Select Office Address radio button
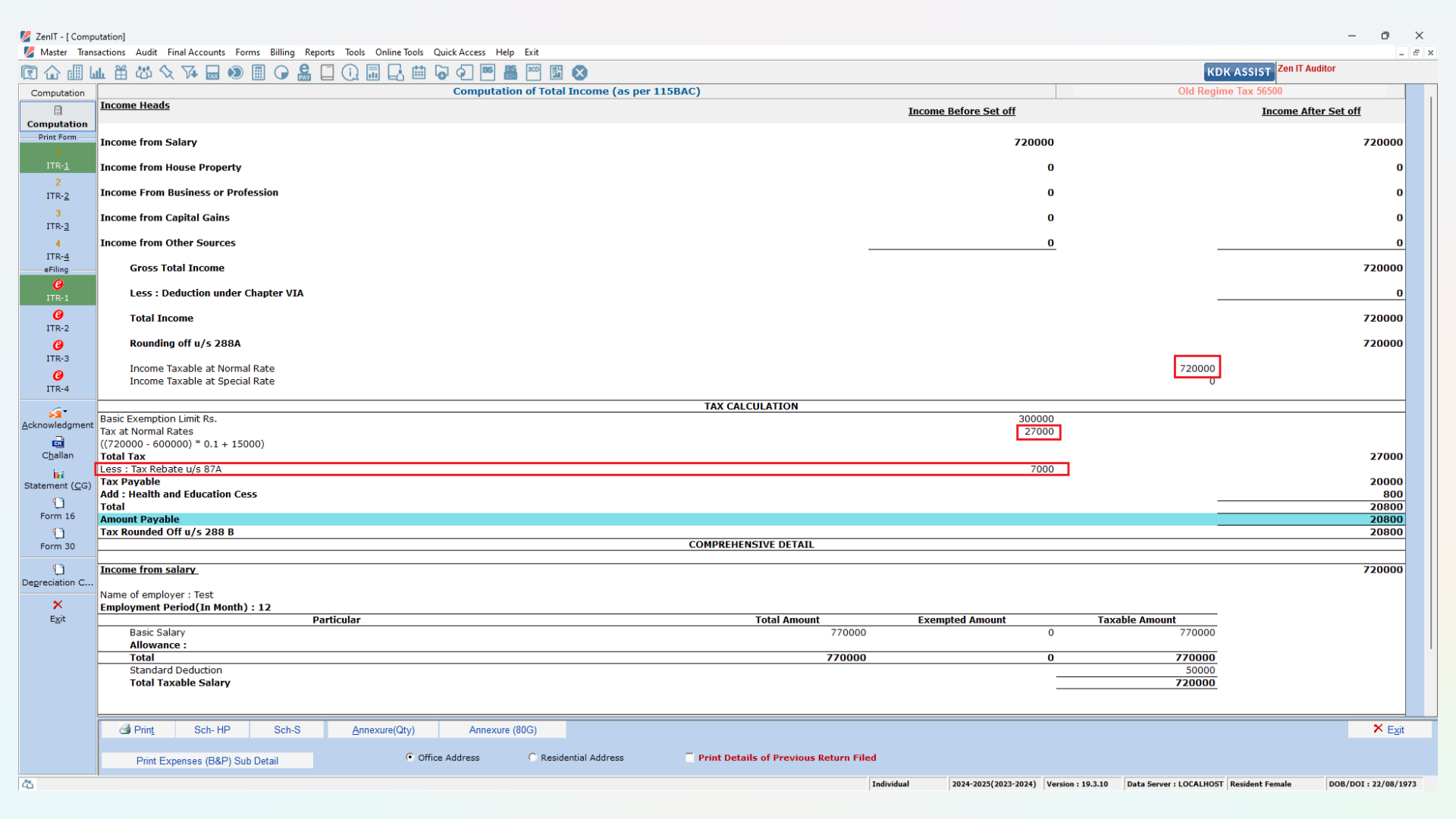Screen dimensions: 1456x819 (410, 757)
